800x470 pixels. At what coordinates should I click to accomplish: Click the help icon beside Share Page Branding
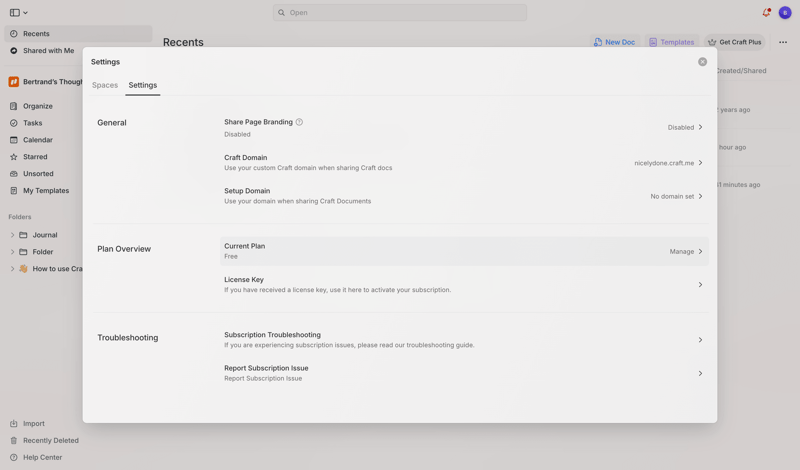(x=299, y=122)
